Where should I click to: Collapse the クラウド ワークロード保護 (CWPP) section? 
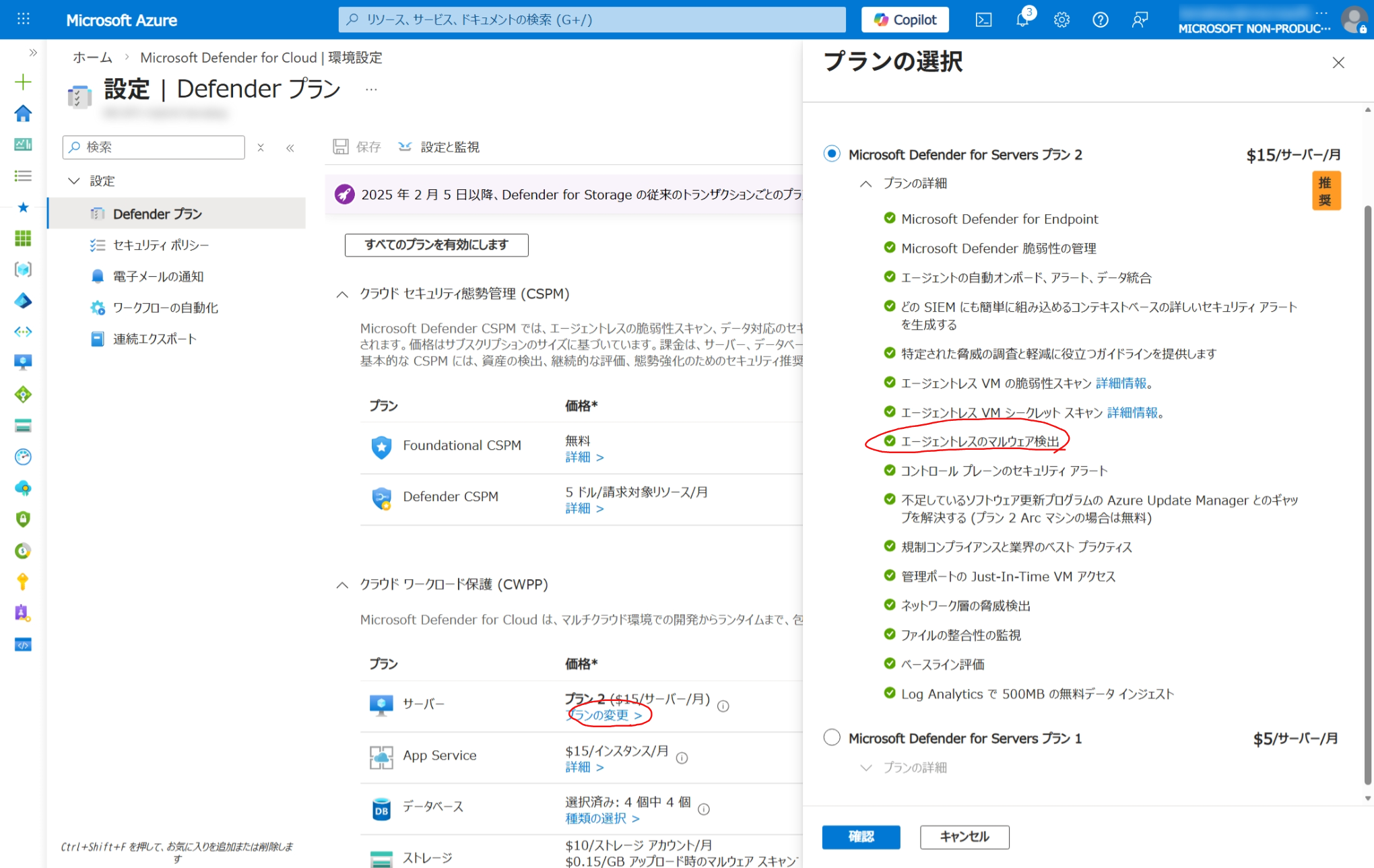click(x=342, y=585)
